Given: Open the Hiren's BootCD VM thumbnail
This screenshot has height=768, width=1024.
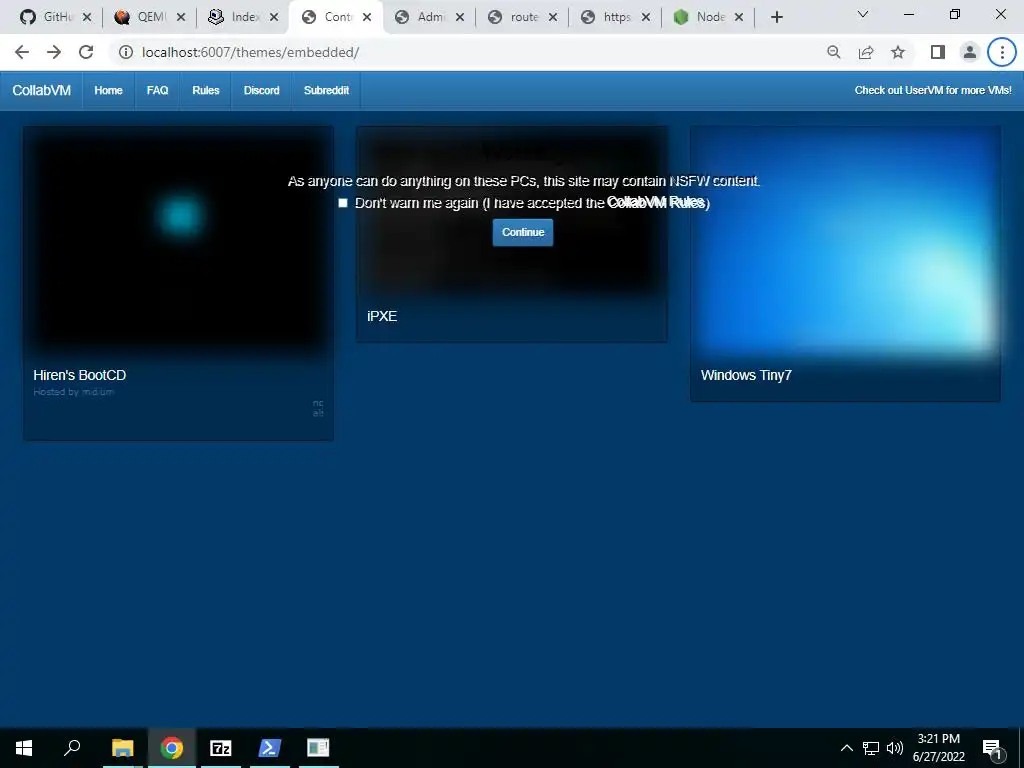Looking at the screenshot, I should [178, 241].
